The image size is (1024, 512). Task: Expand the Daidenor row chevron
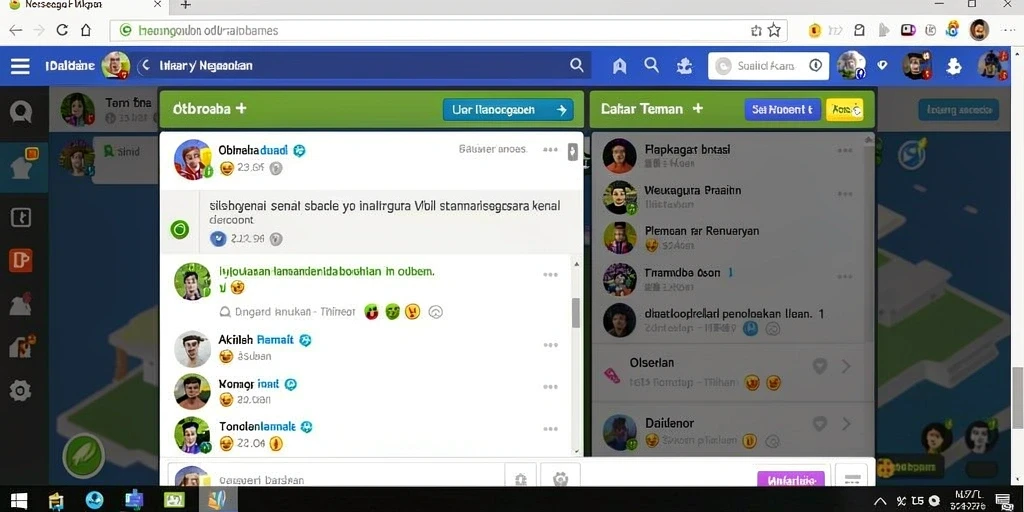pyautogui.click(x=846, y=424)
